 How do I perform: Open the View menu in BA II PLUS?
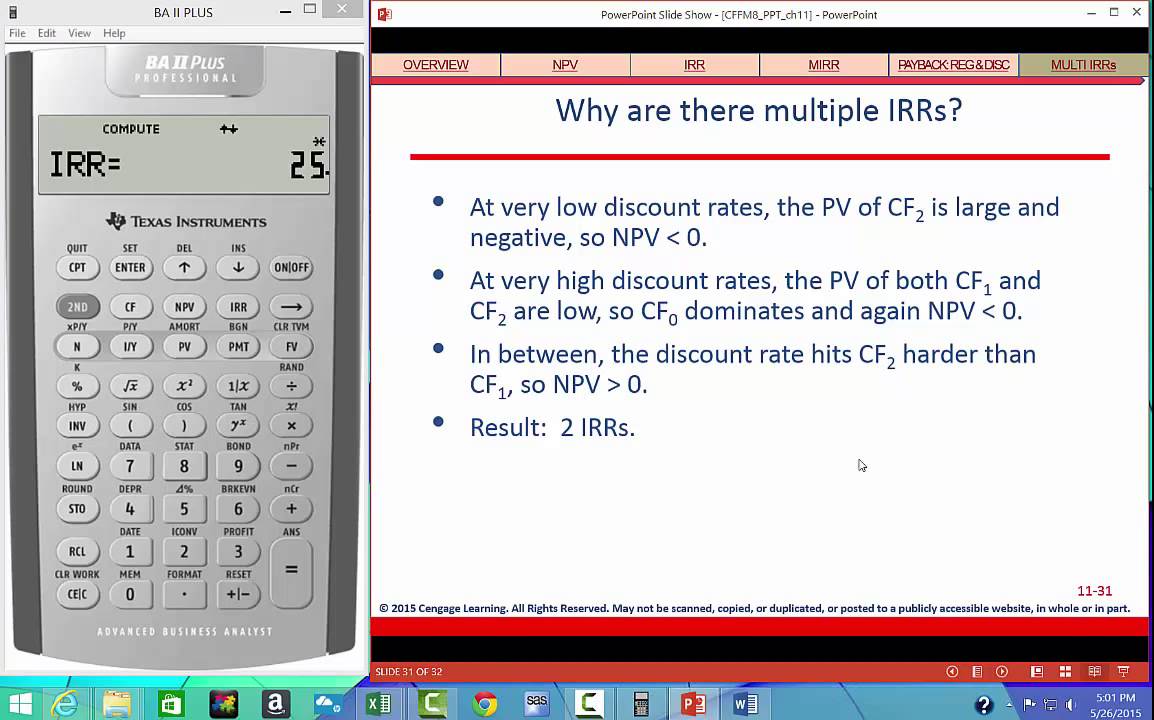pos(79,33)
